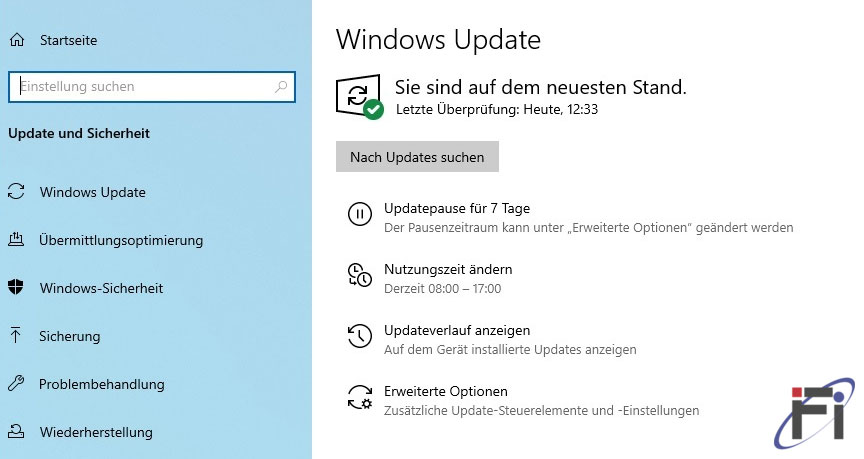Click the magnifier icon in search box
This screenshot has height=459, width=864.
coord(281,87)
